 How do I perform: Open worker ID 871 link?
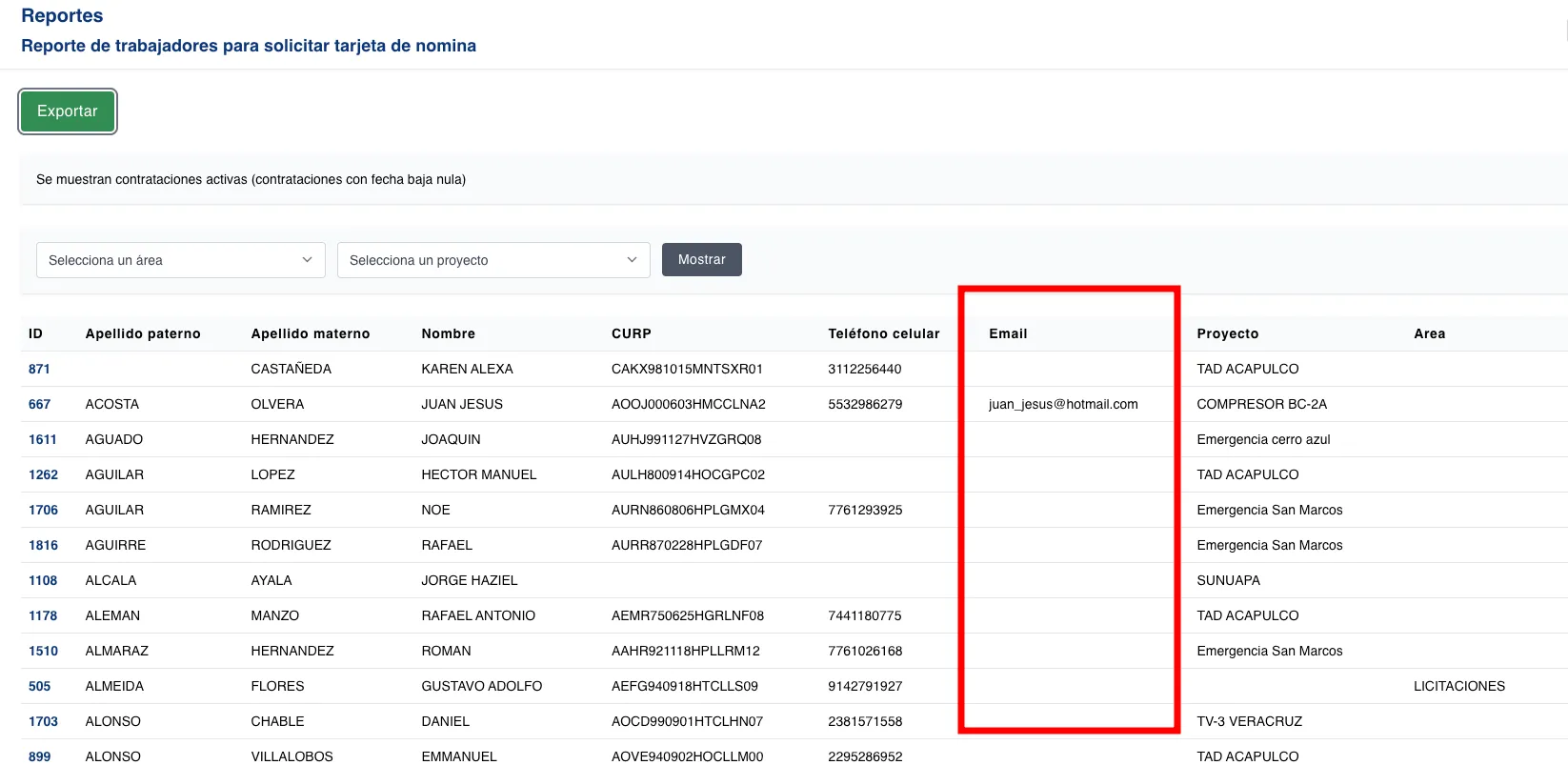tap(39, 369)
